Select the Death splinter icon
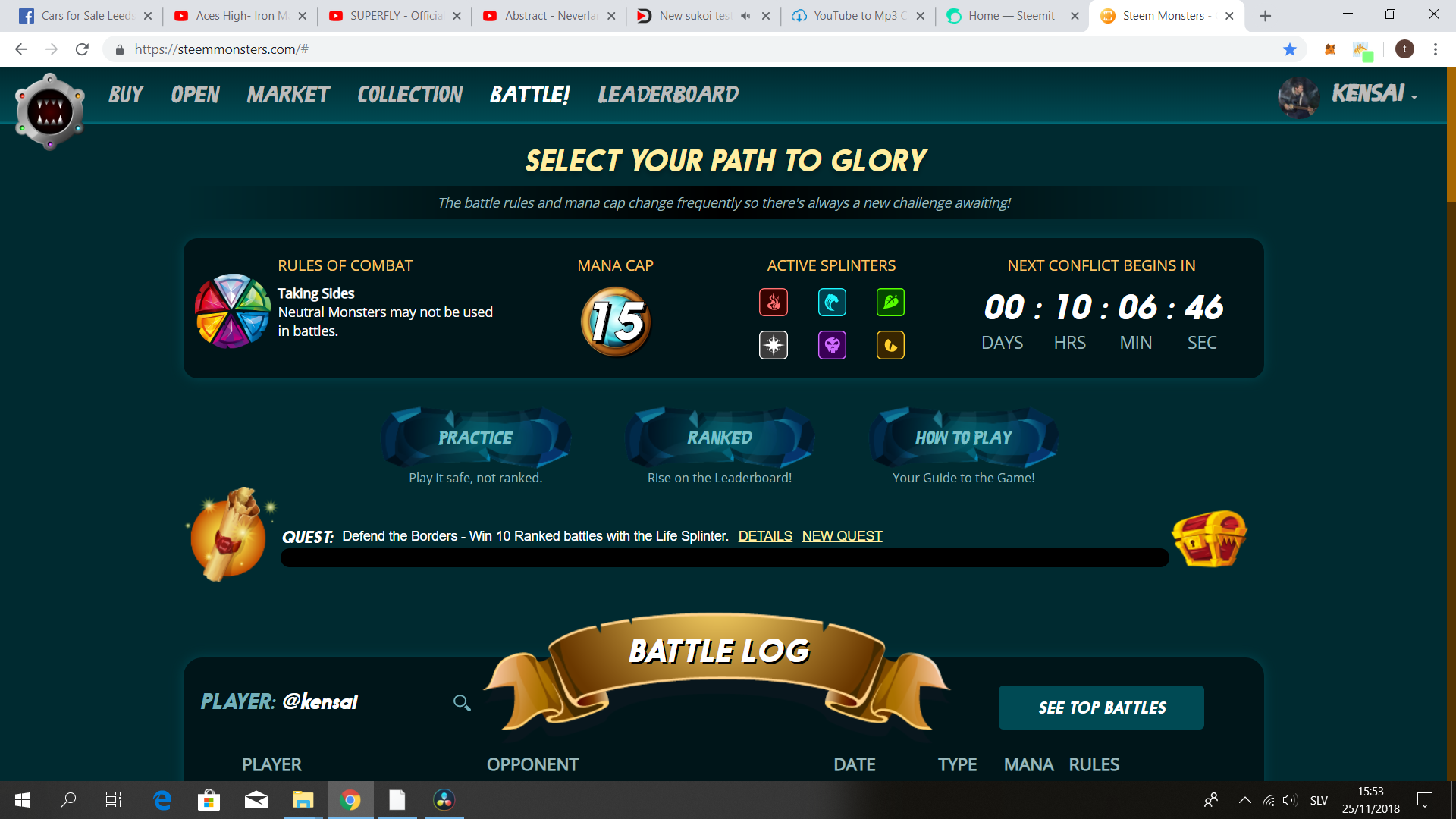This screenshot has height=819, width=1456. tap(832, 345)
